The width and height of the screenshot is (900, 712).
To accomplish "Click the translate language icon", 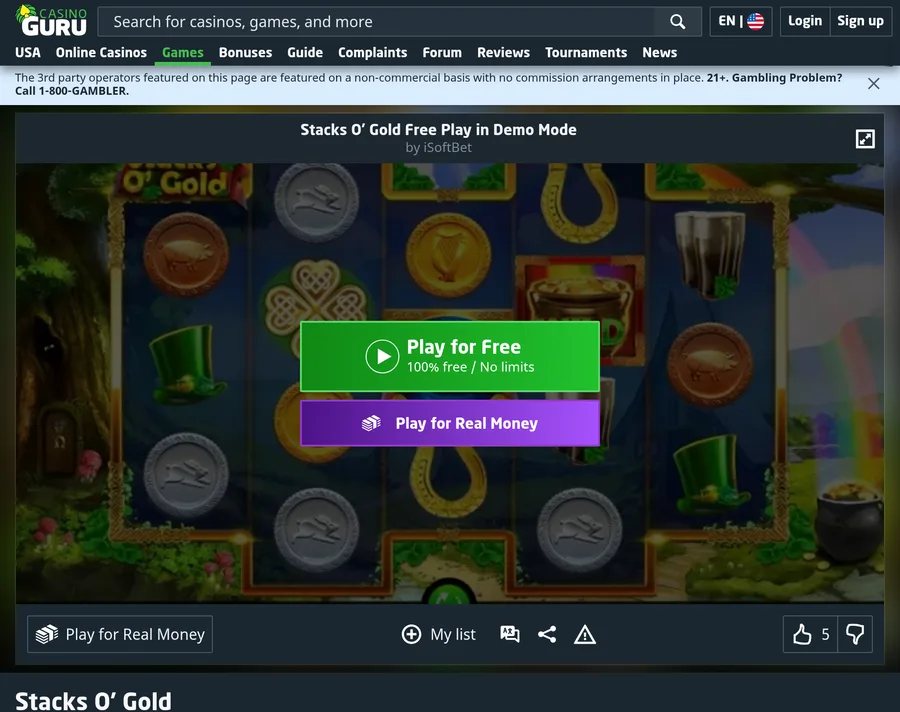I will 510,634.
